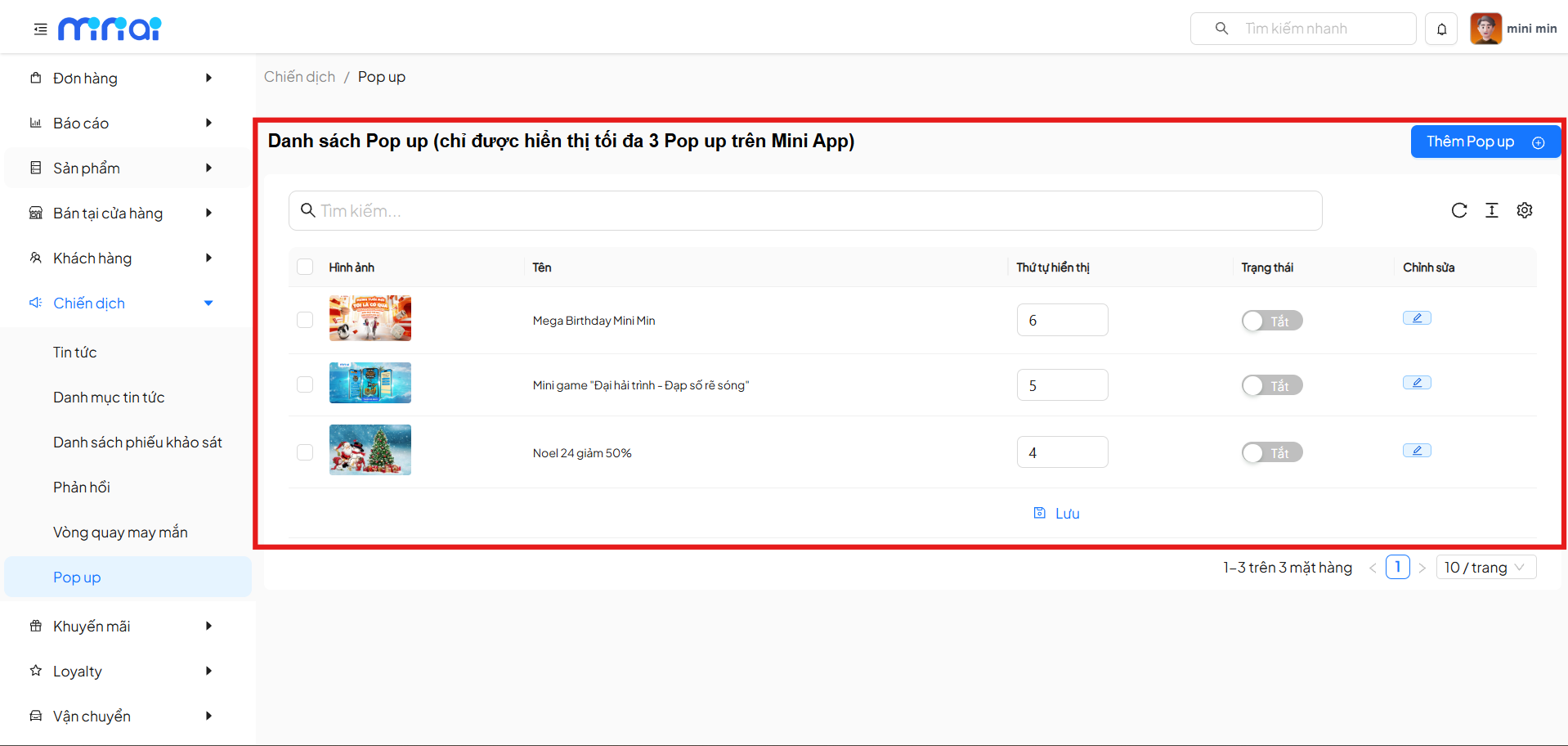Image resolution: width=1568 pixels, height=746 pixels.
Task: Click edit icon for Noel 24 giảm 50%
Action: pos(1416,451)
